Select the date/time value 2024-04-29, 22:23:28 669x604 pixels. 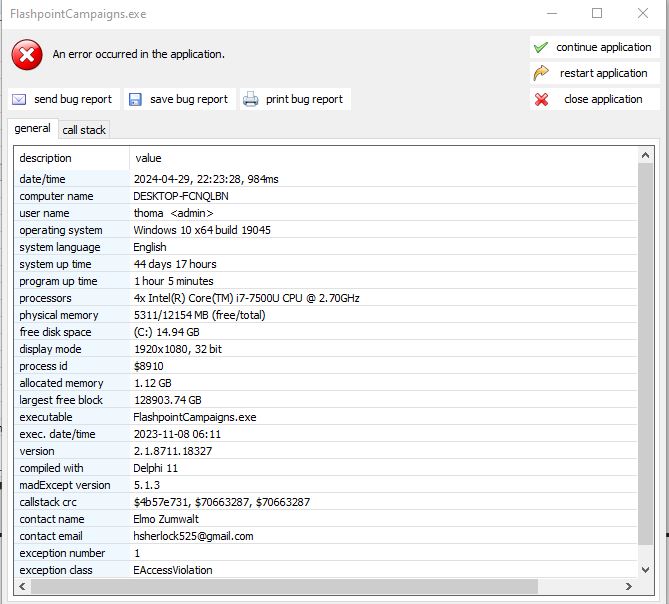[206, 179]
